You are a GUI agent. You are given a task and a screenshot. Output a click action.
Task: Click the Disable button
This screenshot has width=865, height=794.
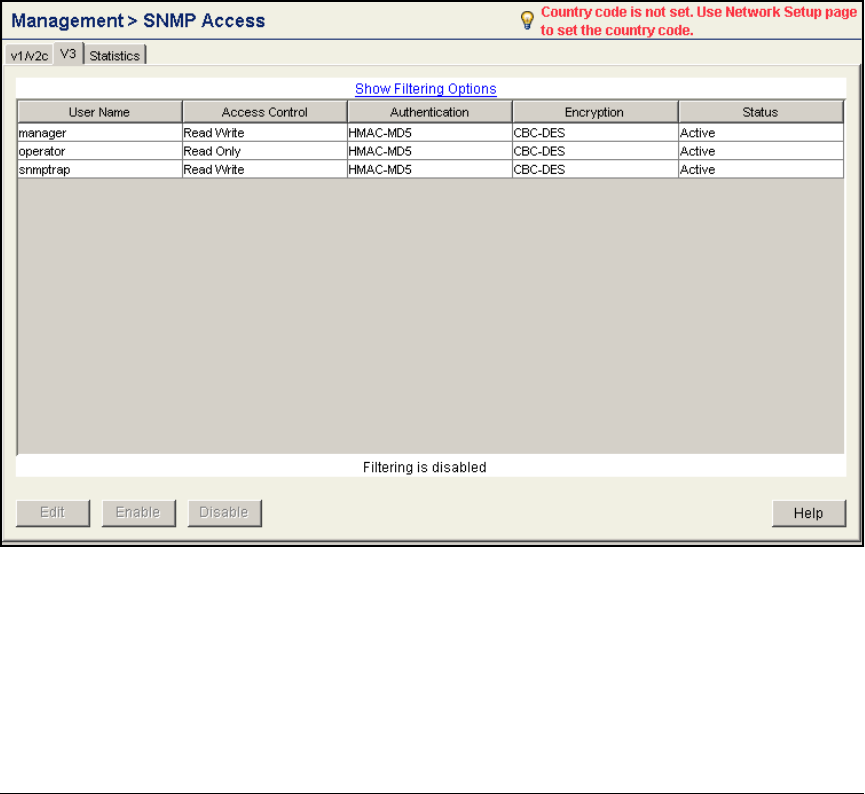225,513
